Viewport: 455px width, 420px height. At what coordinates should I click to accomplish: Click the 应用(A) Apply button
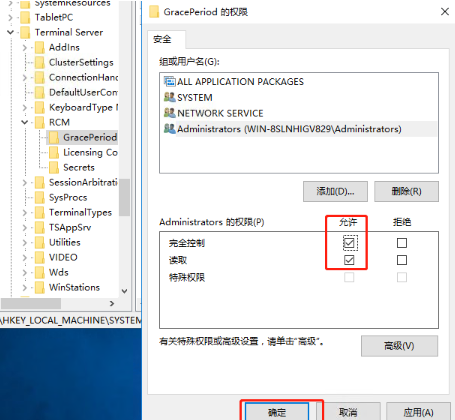(419, 412)
